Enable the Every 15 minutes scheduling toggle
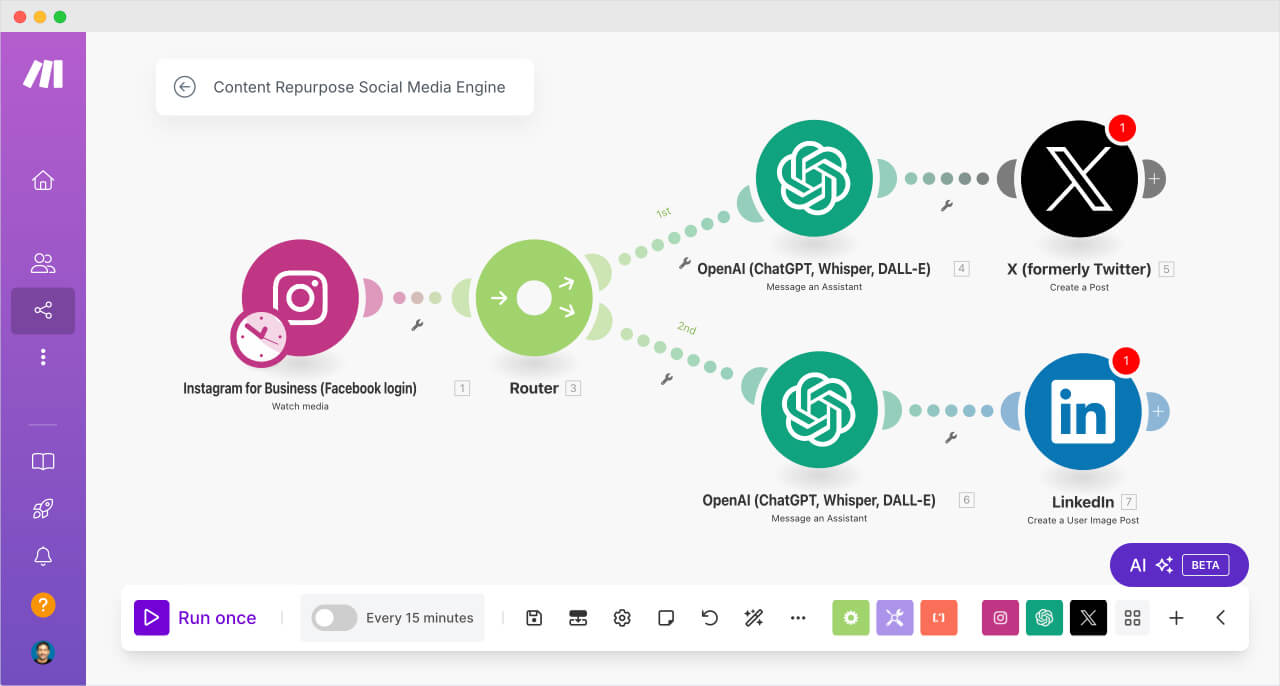 click(x=334, y=618)
